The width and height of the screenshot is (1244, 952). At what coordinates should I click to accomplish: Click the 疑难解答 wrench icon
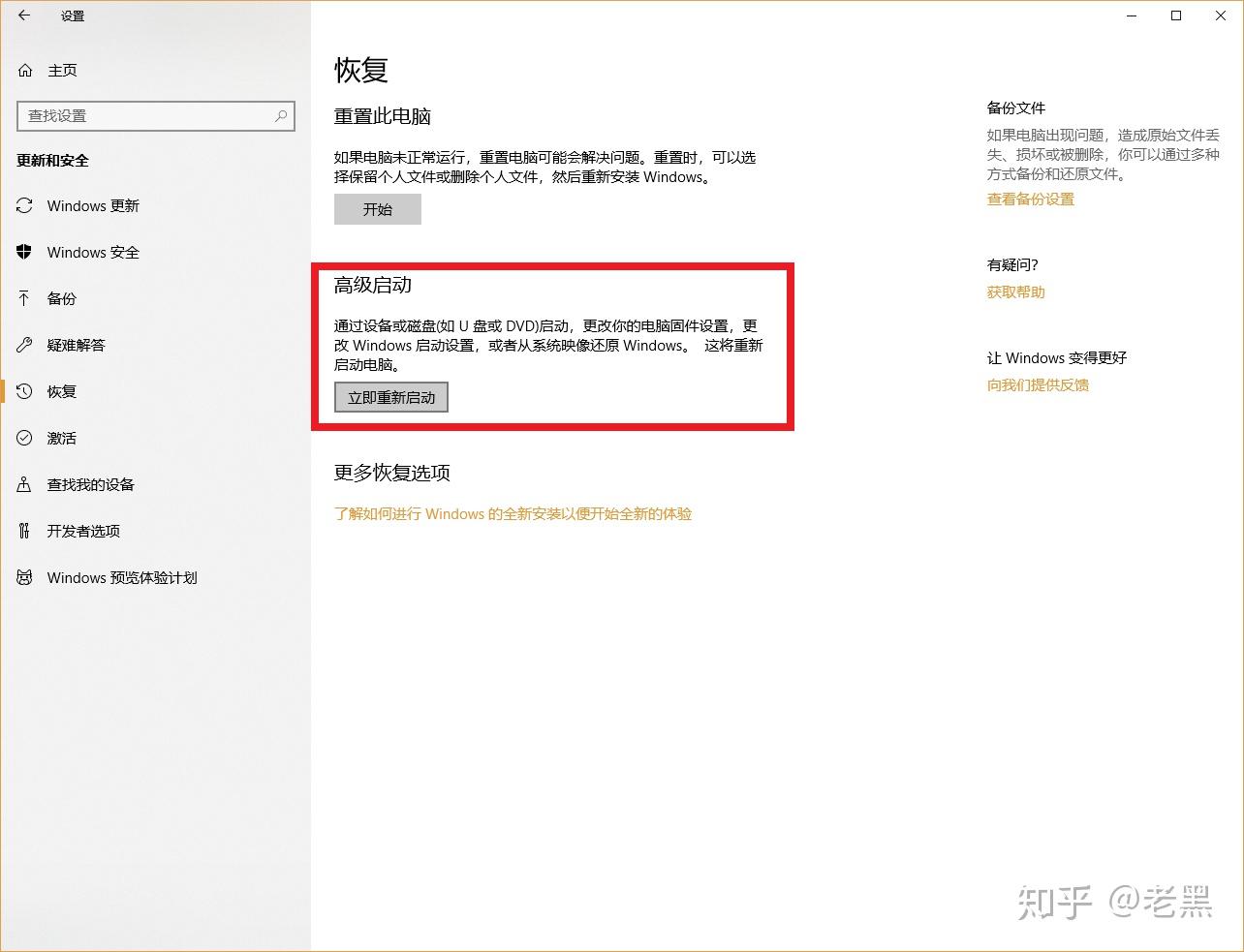click(24, 345)
